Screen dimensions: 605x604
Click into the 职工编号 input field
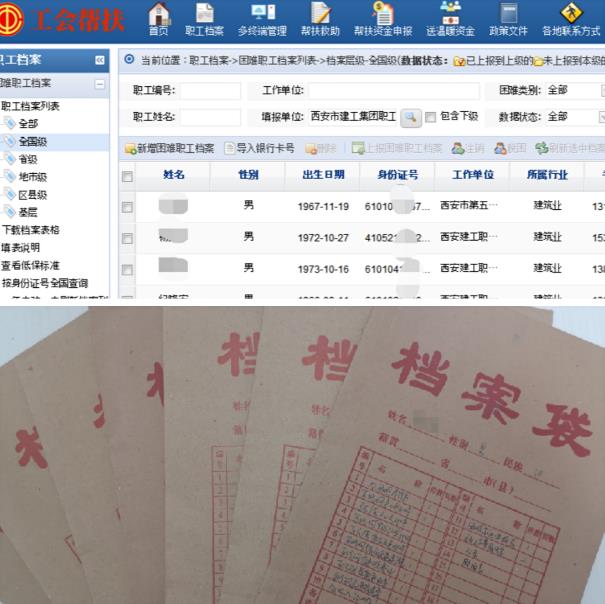pos(209,90)
